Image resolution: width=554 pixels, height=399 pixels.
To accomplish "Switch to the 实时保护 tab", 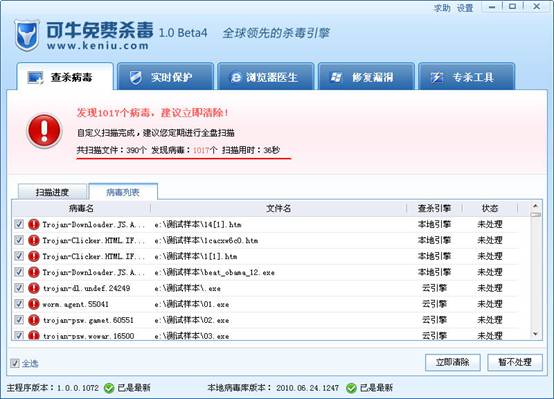I will 165,77.
